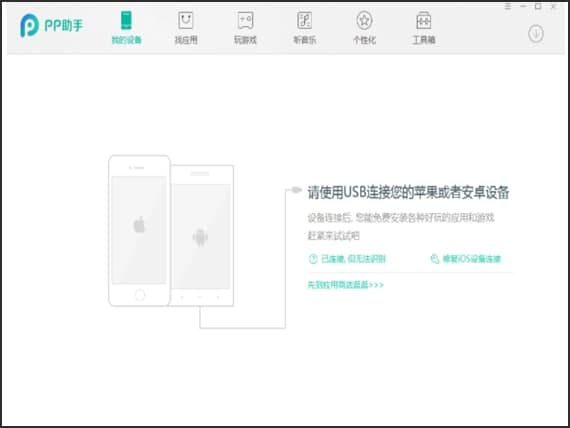Click the 赶紧来试试吧 text
Image resolution: width=570 pixels, height=428 pixels.
coord(333,236)
